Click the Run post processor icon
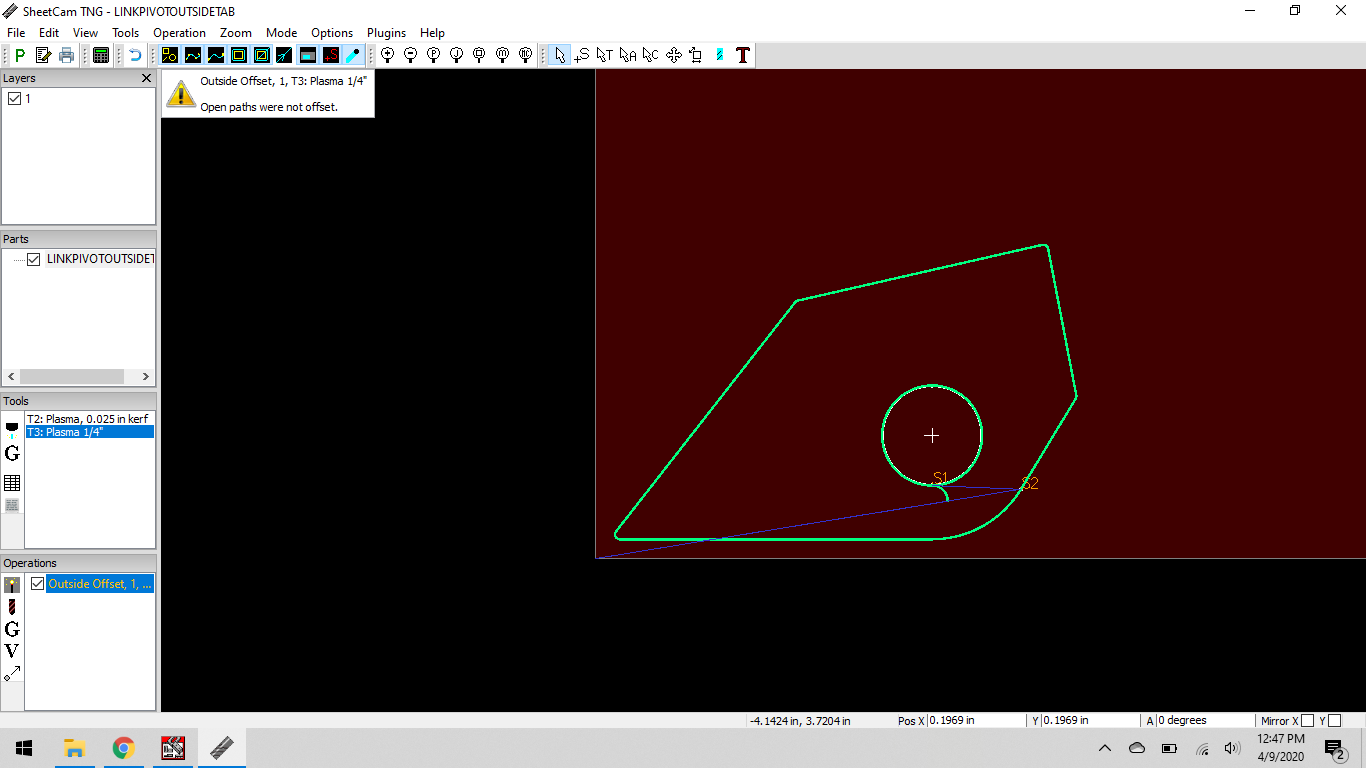The height and width of the screenshot is (768, 1366). pos(20,55)
